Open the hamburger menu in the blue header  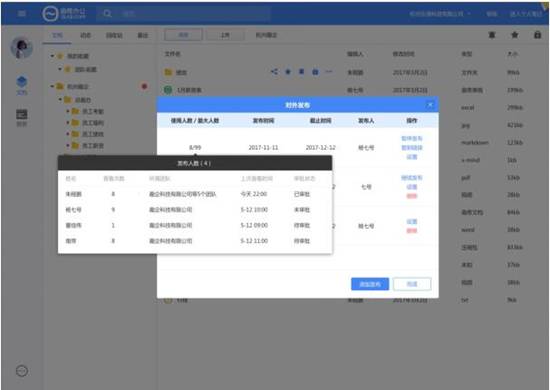[x=22, y=14]
